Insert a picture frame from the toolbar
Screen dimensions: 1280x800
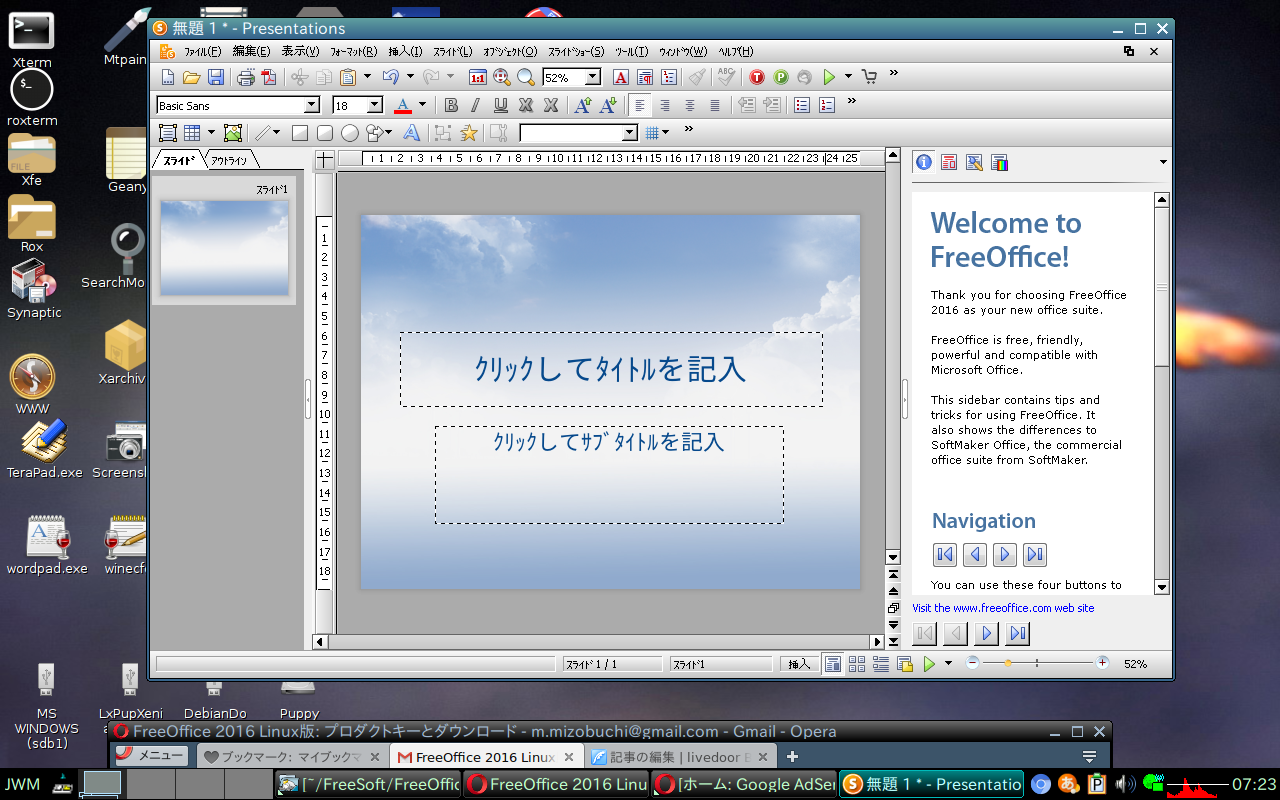[x=233, y=133]
